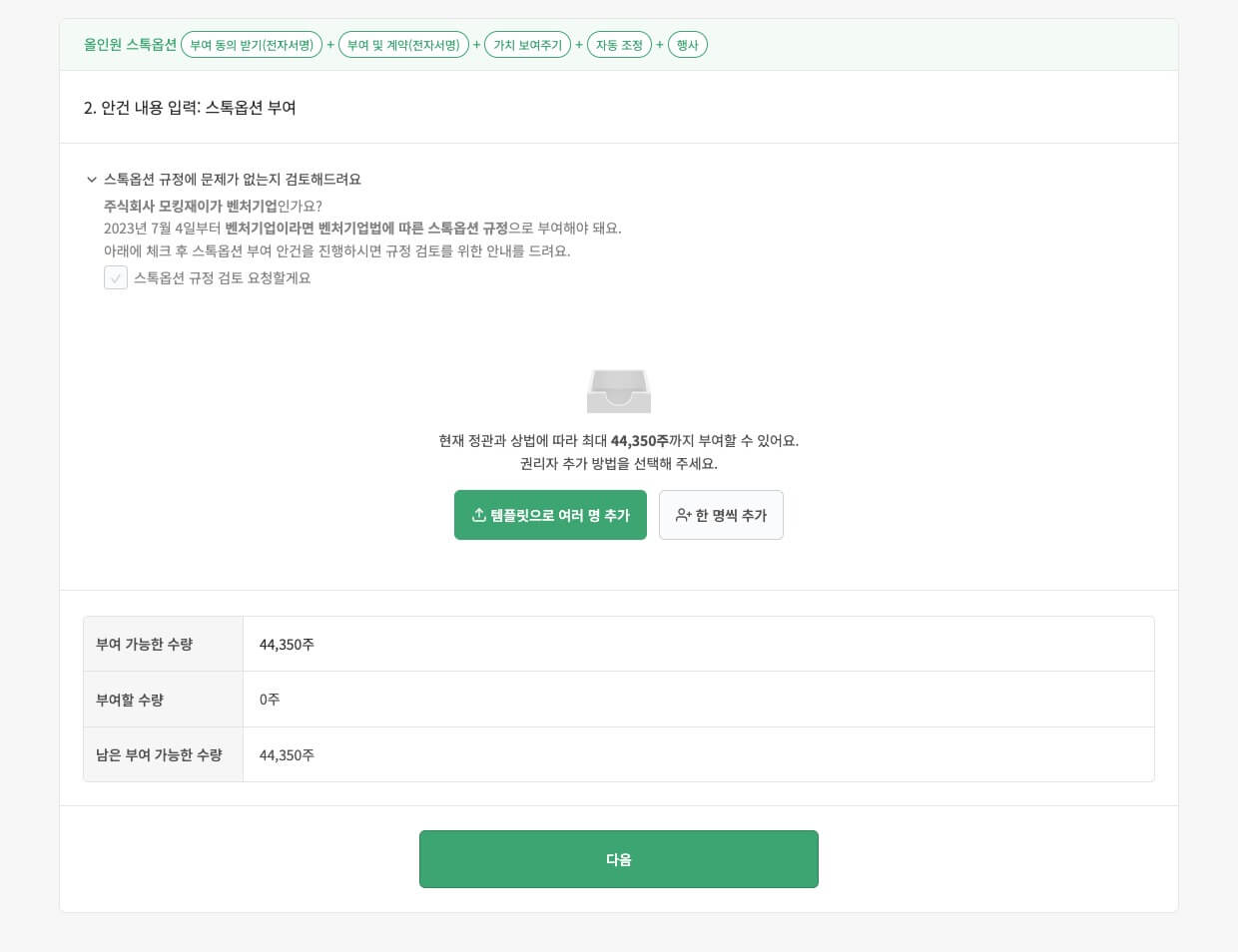Click the heading 2. 안건 내용 입력: 스톡옵션 부여
The image size is (1238, 952).
coord(190,108)
